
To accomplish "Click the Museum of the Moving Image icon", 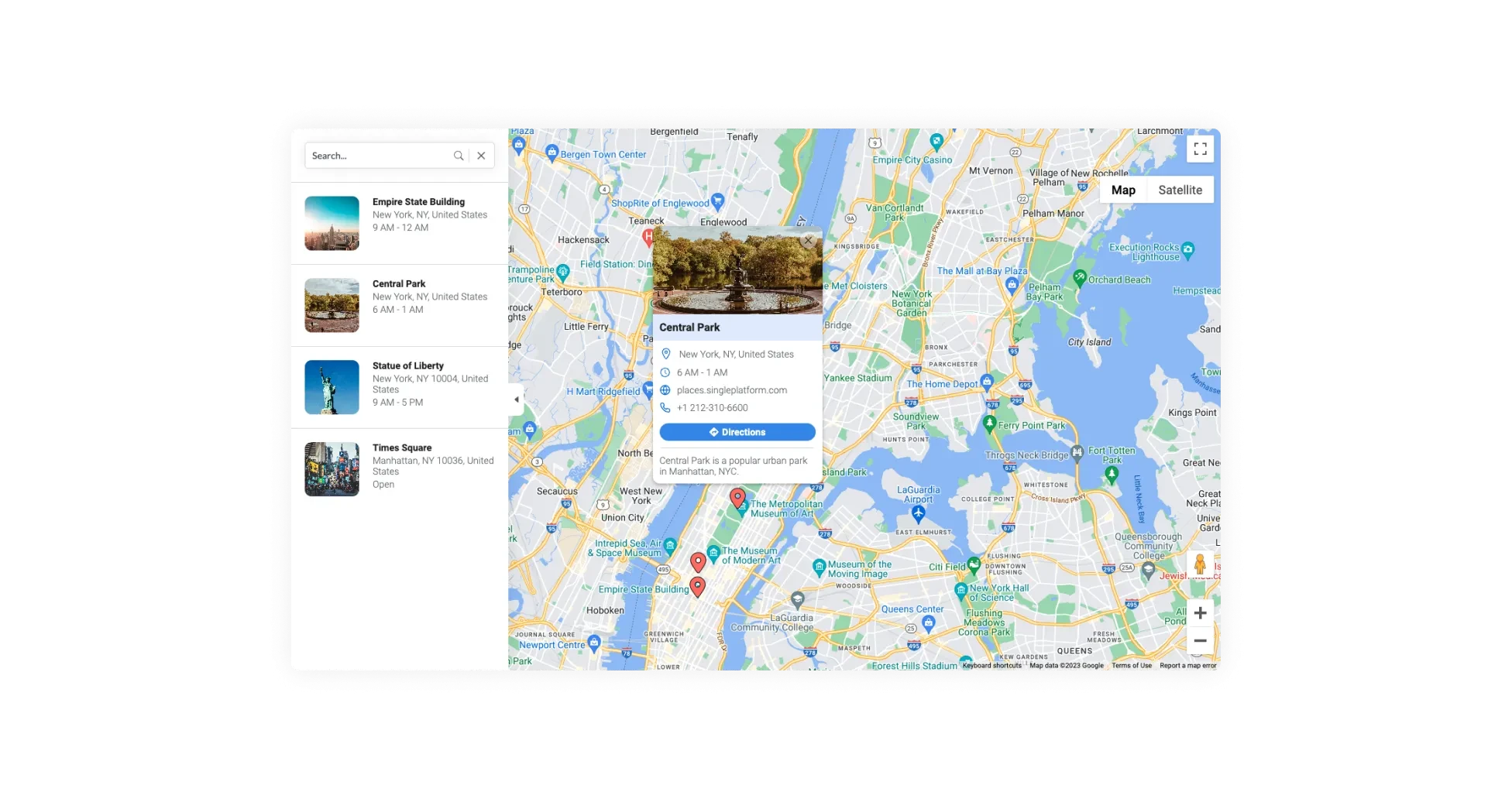I will coord(820,567).
